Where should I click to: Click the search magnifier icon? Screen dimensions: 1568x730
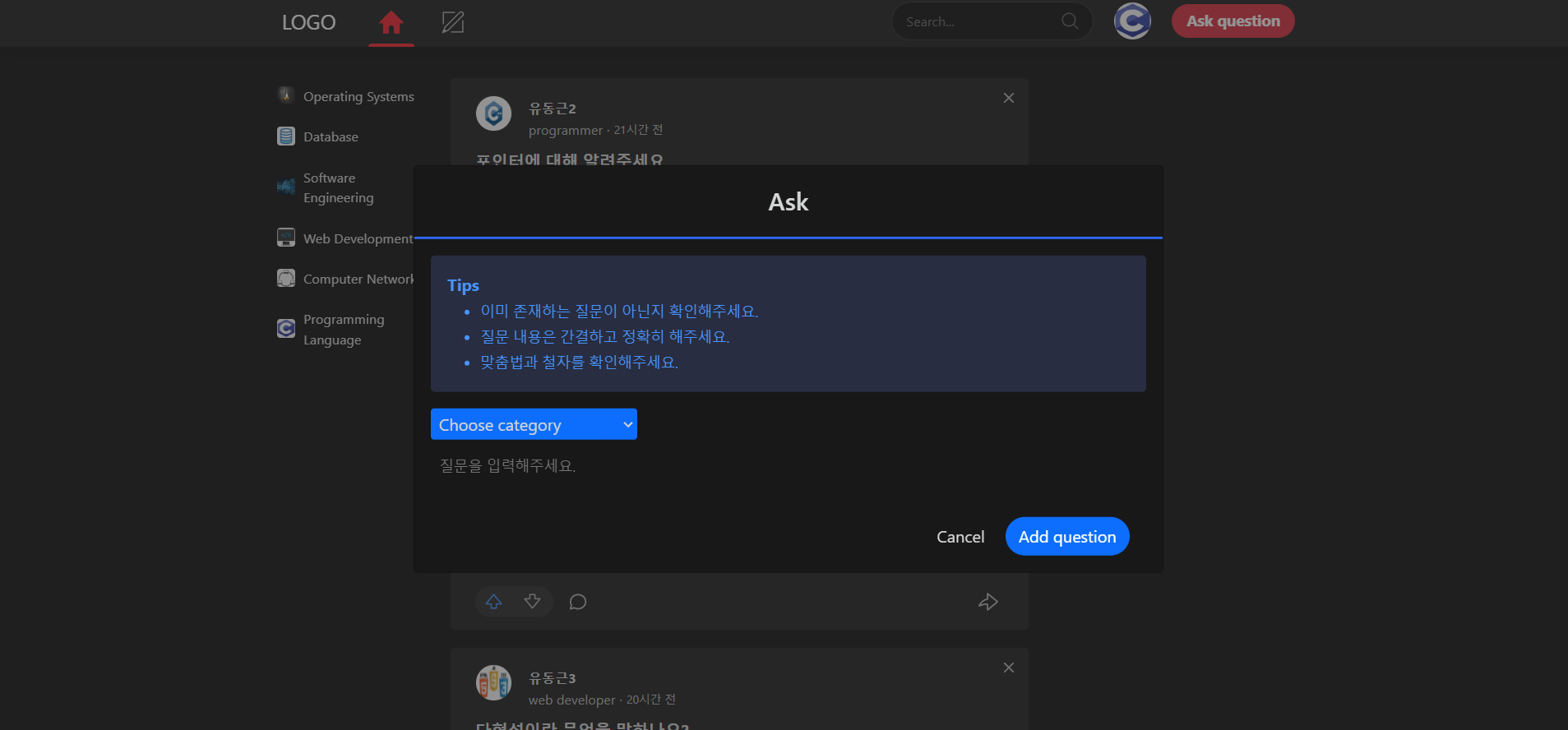click(1070, 21)
